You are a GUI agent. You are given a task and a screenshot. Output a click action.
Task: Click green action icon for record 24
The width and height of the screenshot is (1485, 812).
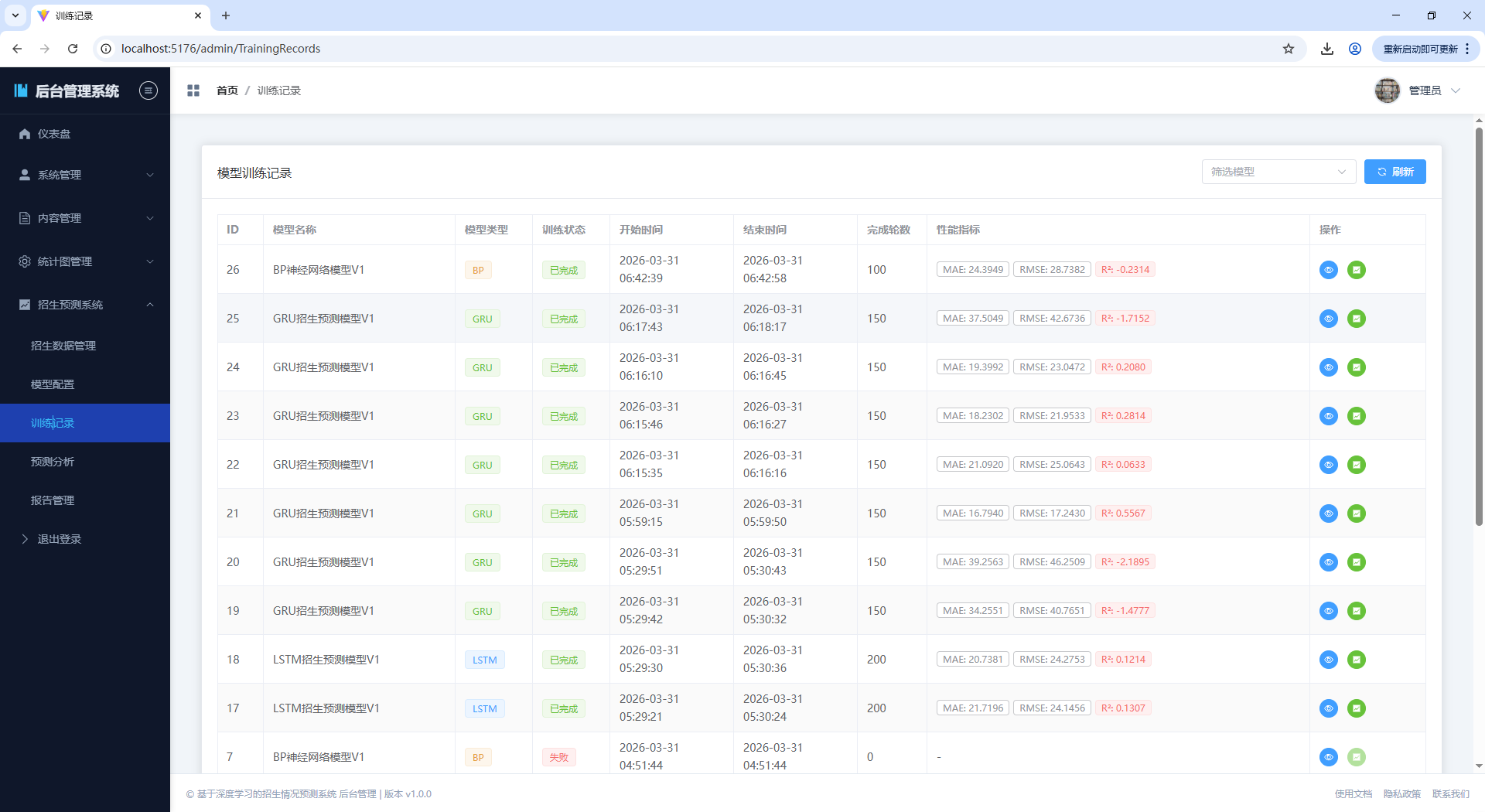click(x=1356, y=367)
